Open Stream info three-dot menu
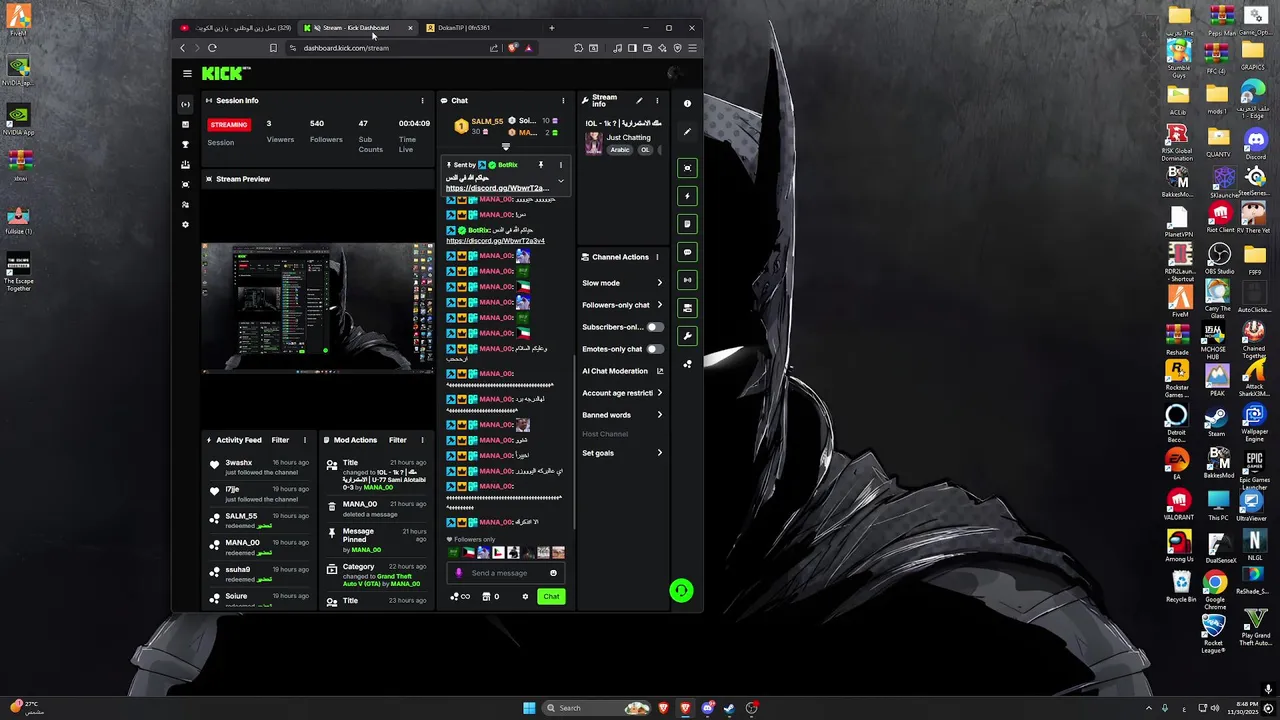Screen dimensions: 1280x720 (x=657, y=100)
